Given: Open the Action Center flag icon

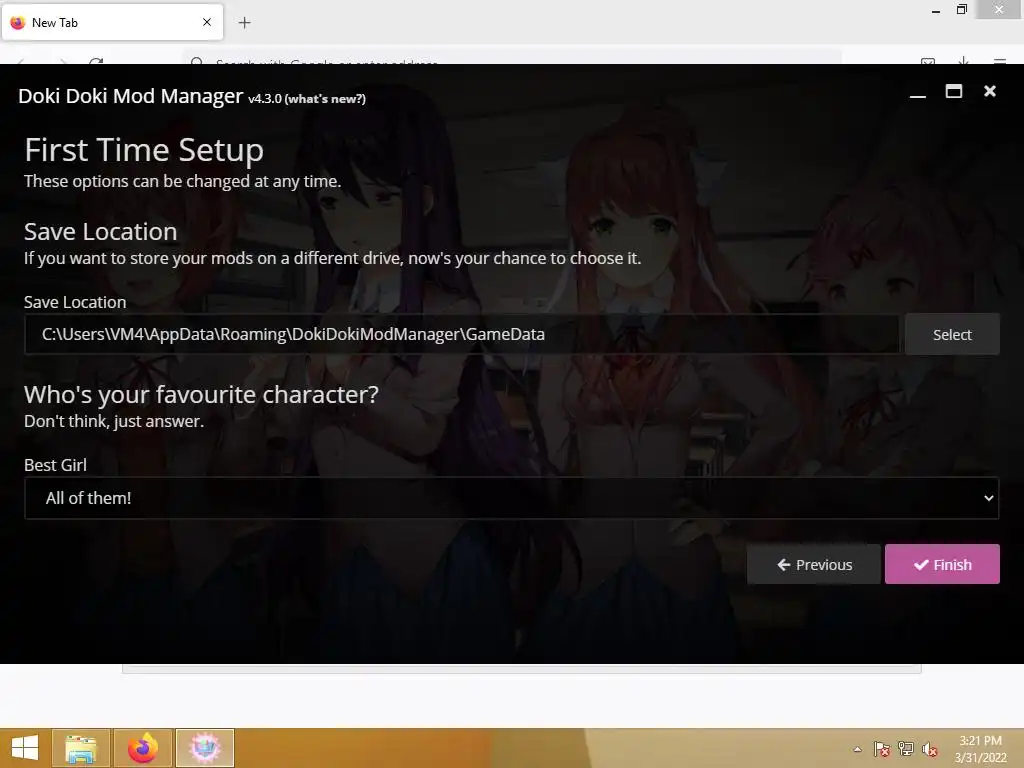Looking at the screenshot, I should (x=881, y=749).
